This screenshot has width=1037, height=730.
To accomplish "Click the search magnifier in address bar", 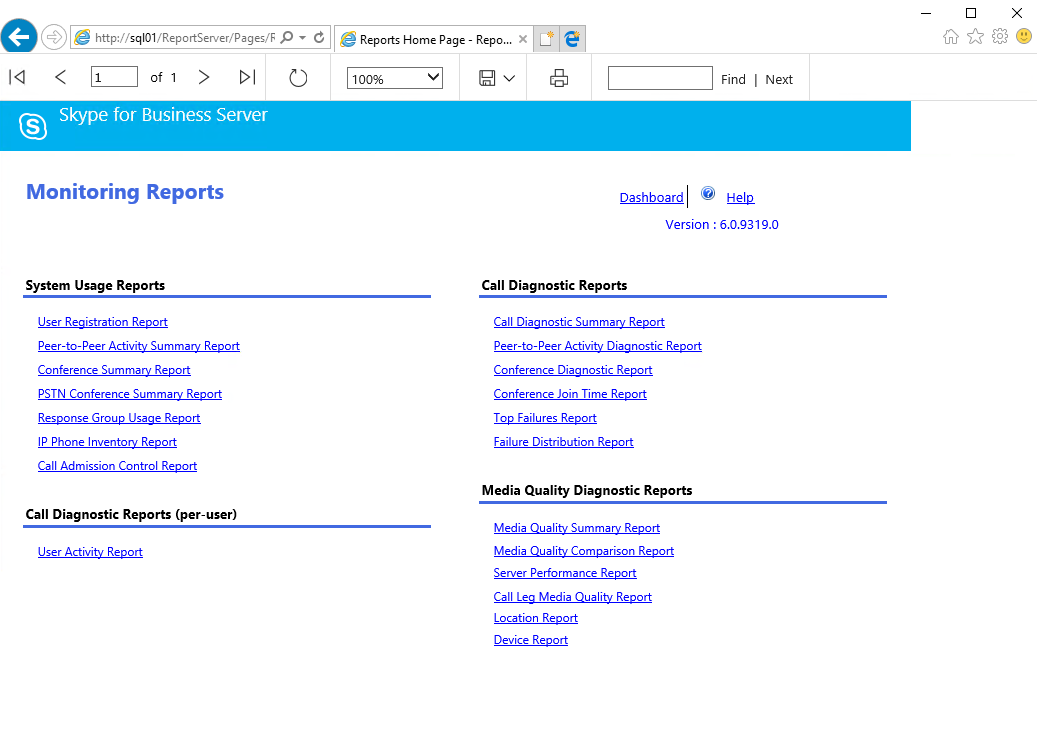I will click(287, 38).
